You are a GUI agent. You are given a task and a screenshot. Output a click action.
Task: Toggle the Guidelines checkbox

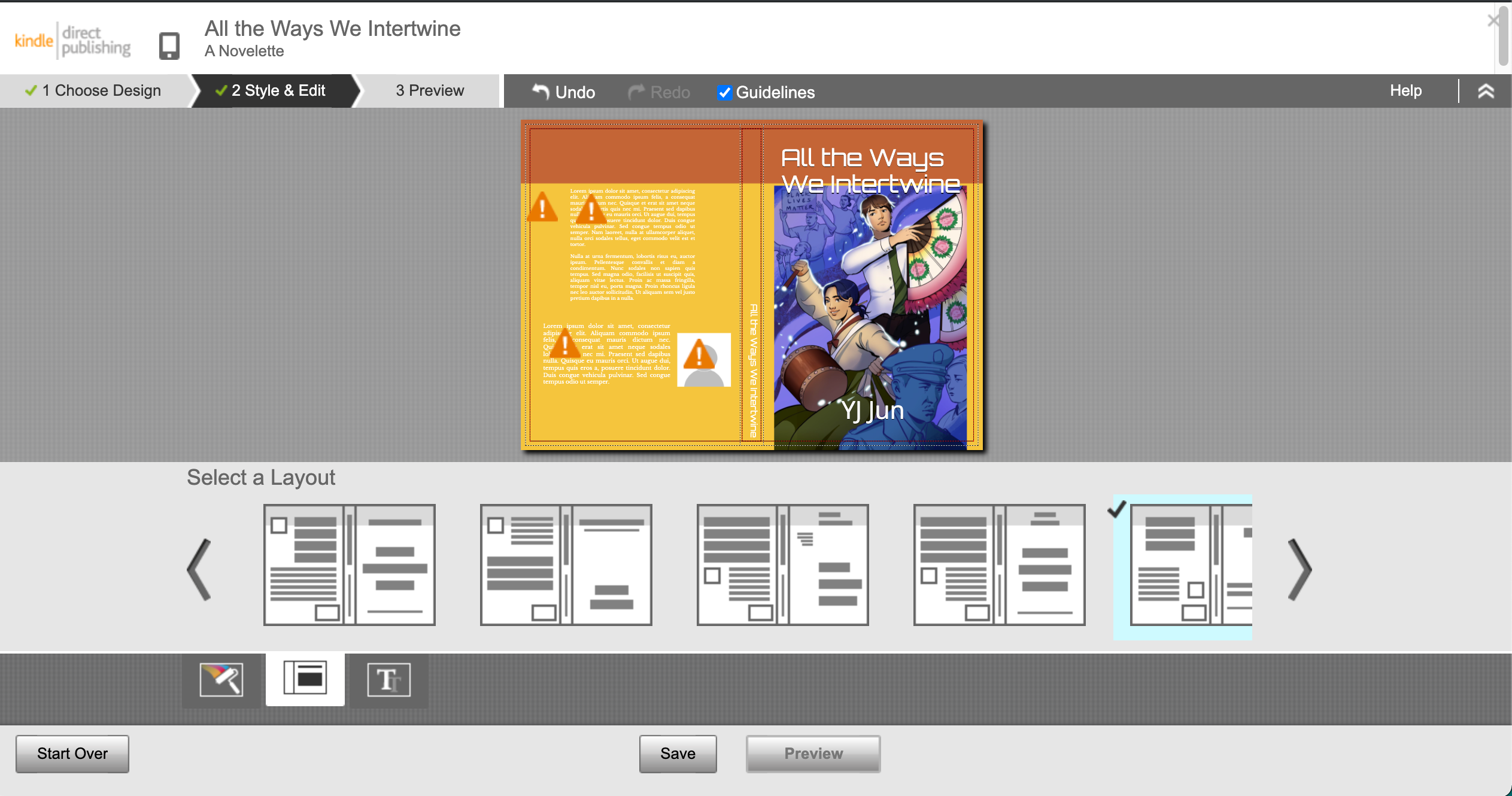[724, 93]
